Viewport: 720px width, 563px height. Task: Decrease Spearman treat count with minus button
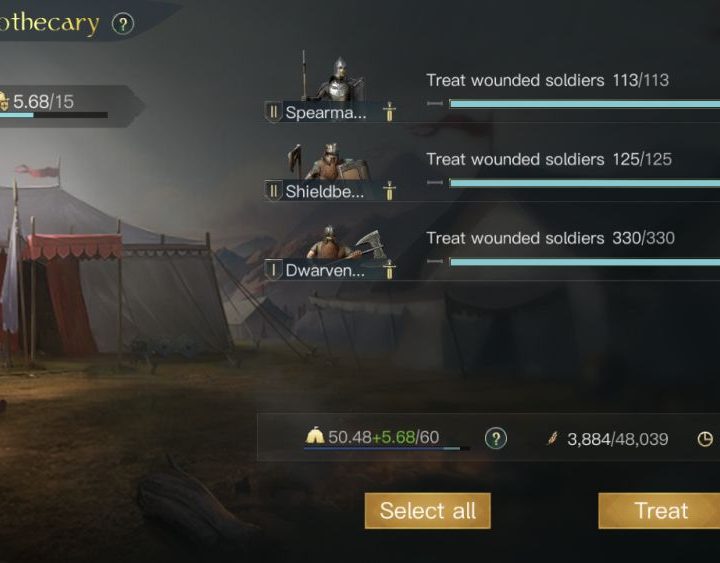click(x=434, y=103)
